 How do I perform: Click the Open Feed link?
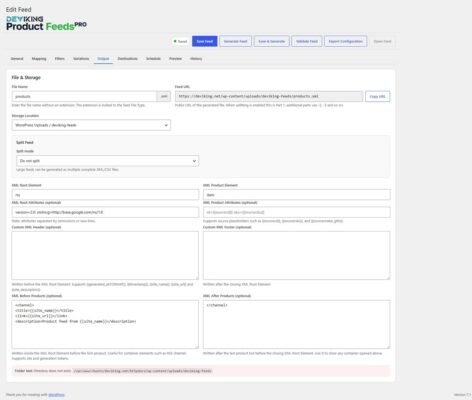coord(382,41)
